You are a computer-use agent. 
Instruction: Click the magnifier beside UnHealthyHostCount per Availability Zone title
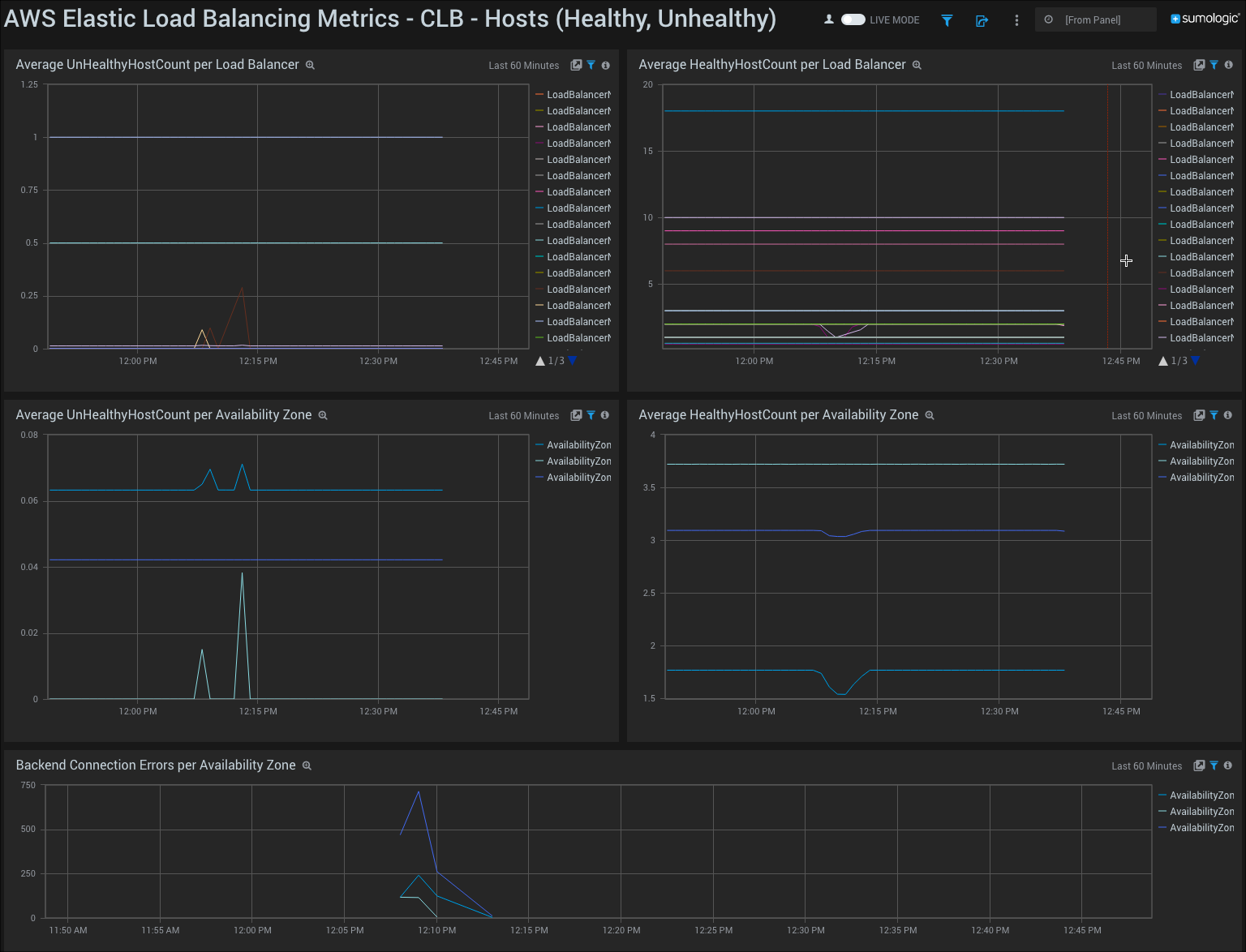323,414
